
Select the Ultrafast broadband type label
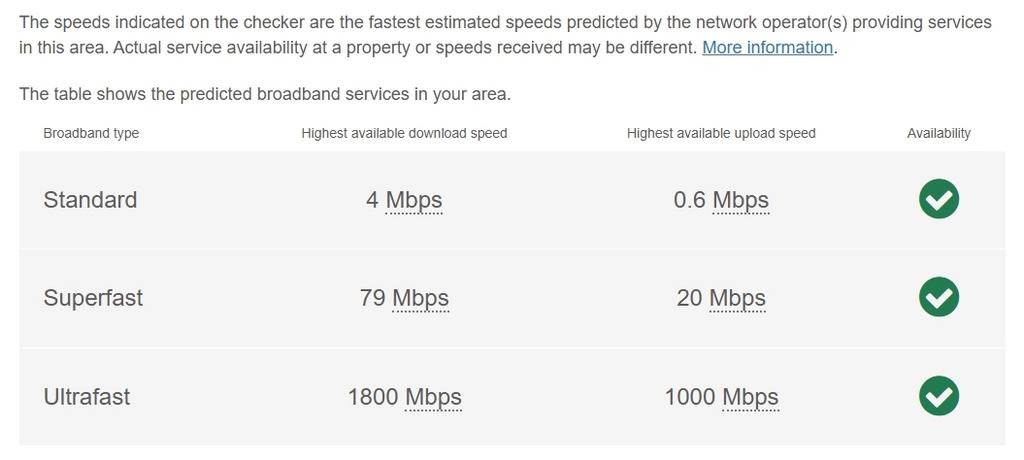87,397
